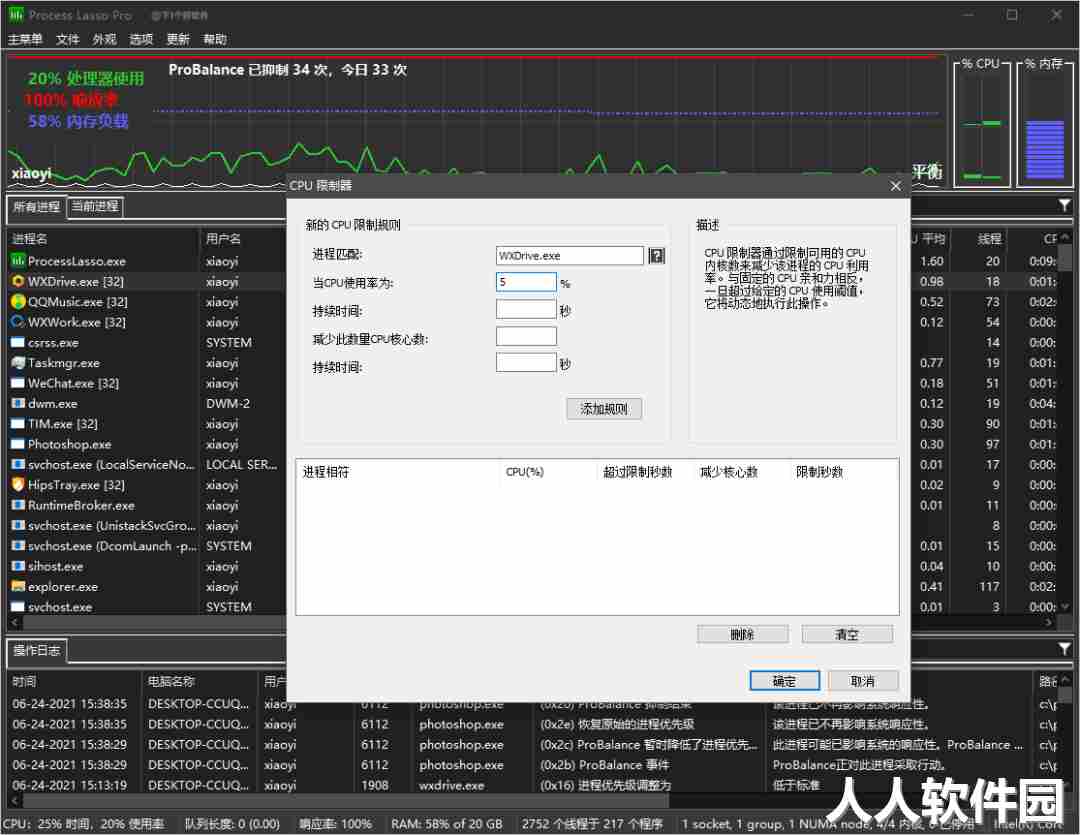Click the explorer.exe folder icon

click(x=17, y=586)
